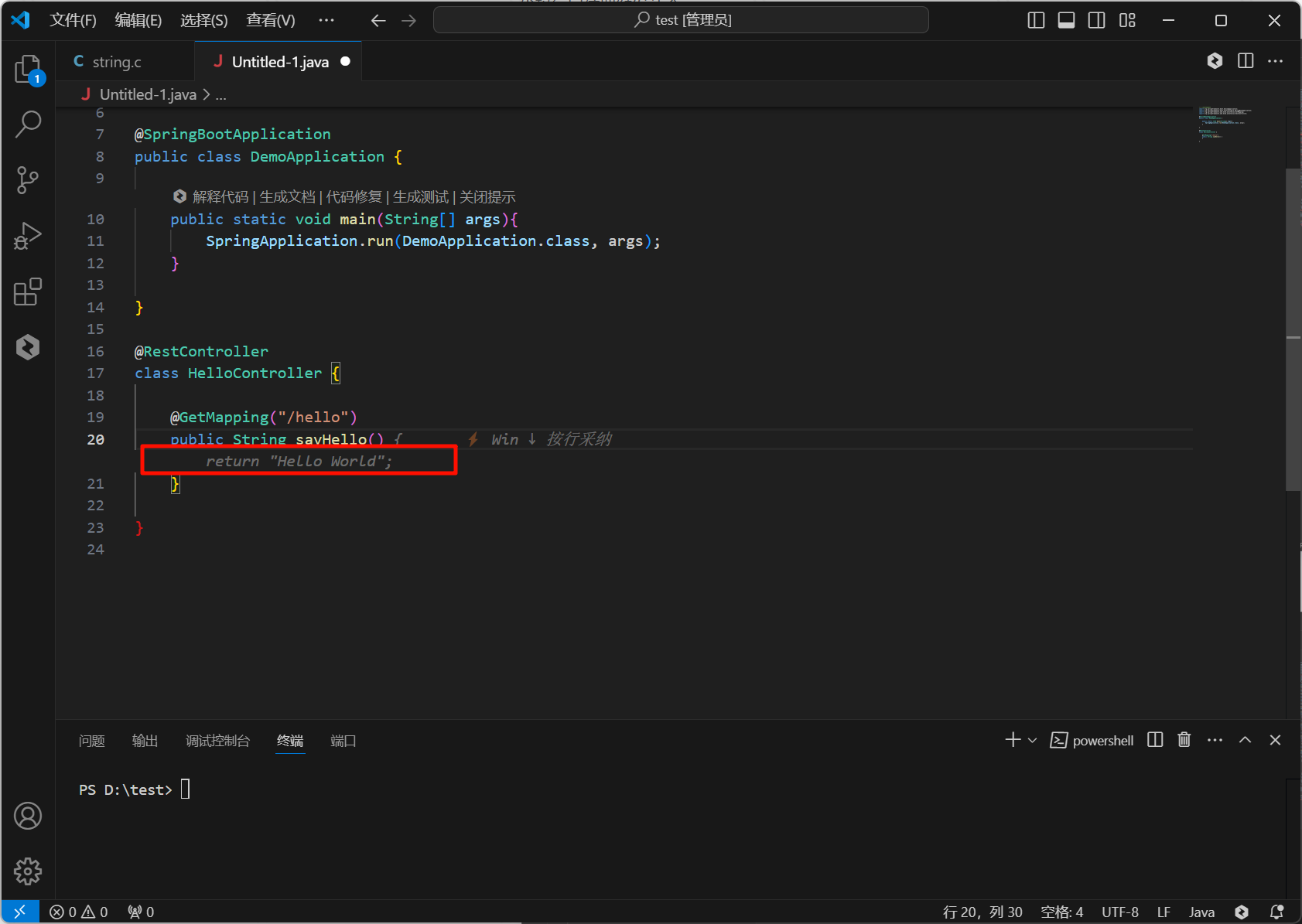
Task: Click the test search command center box
Action: tap(681, 20)
